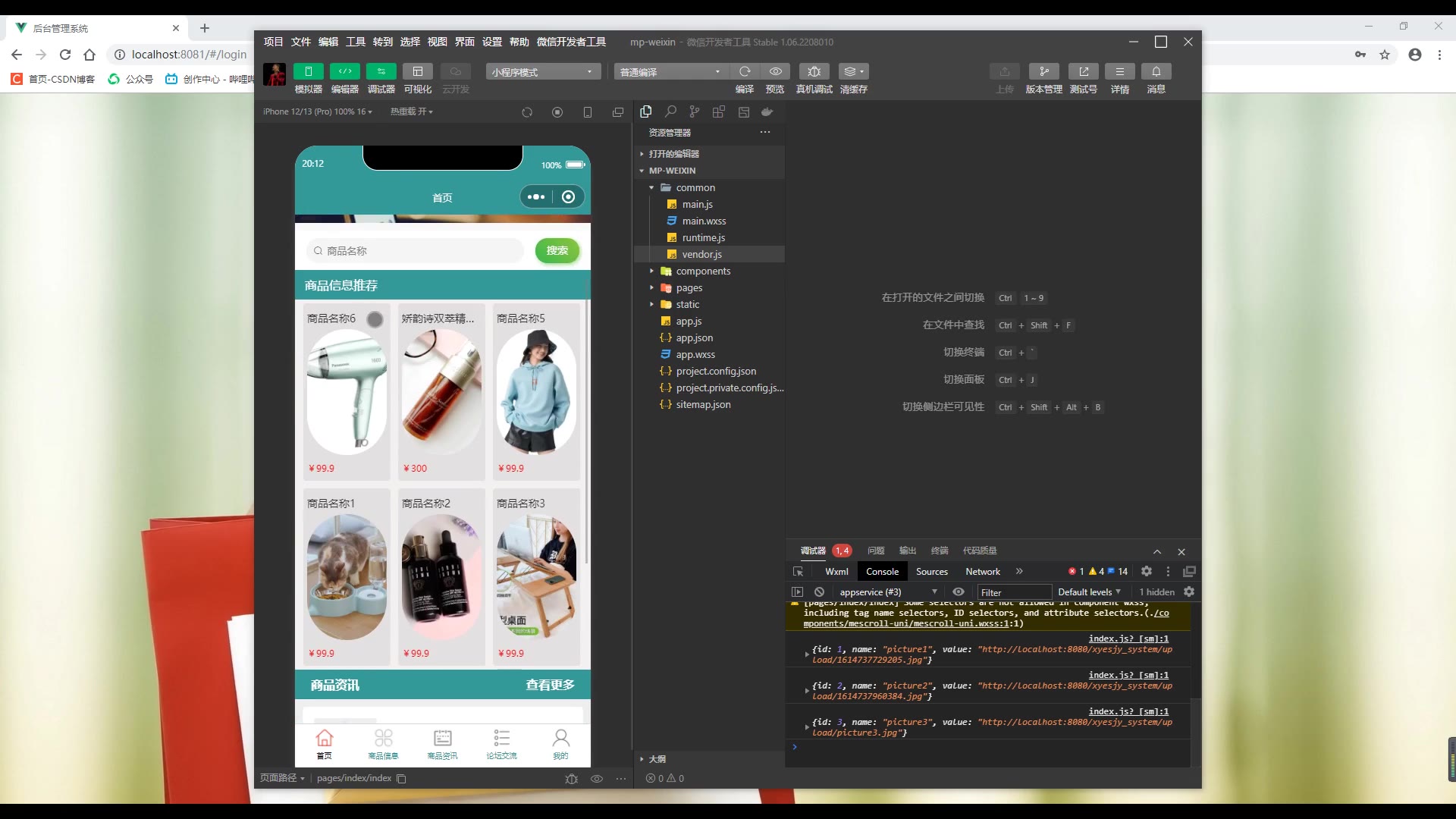Click the compile refresh icon
The image size is (1456, 819).
(745, 71)
